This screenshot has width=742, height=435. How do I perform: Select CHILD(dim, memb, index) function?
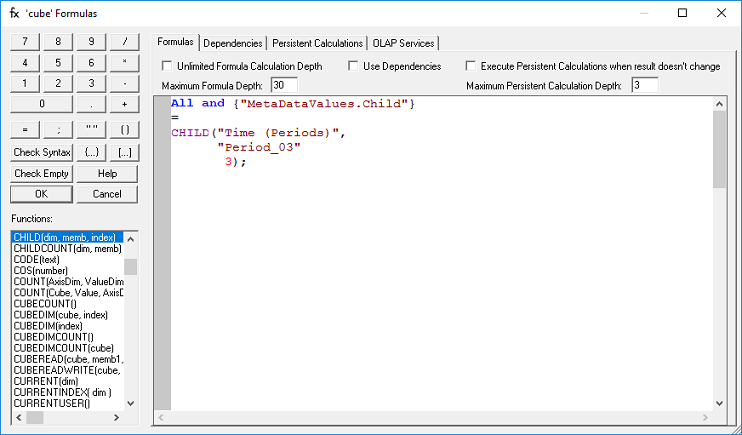point(67,238)
